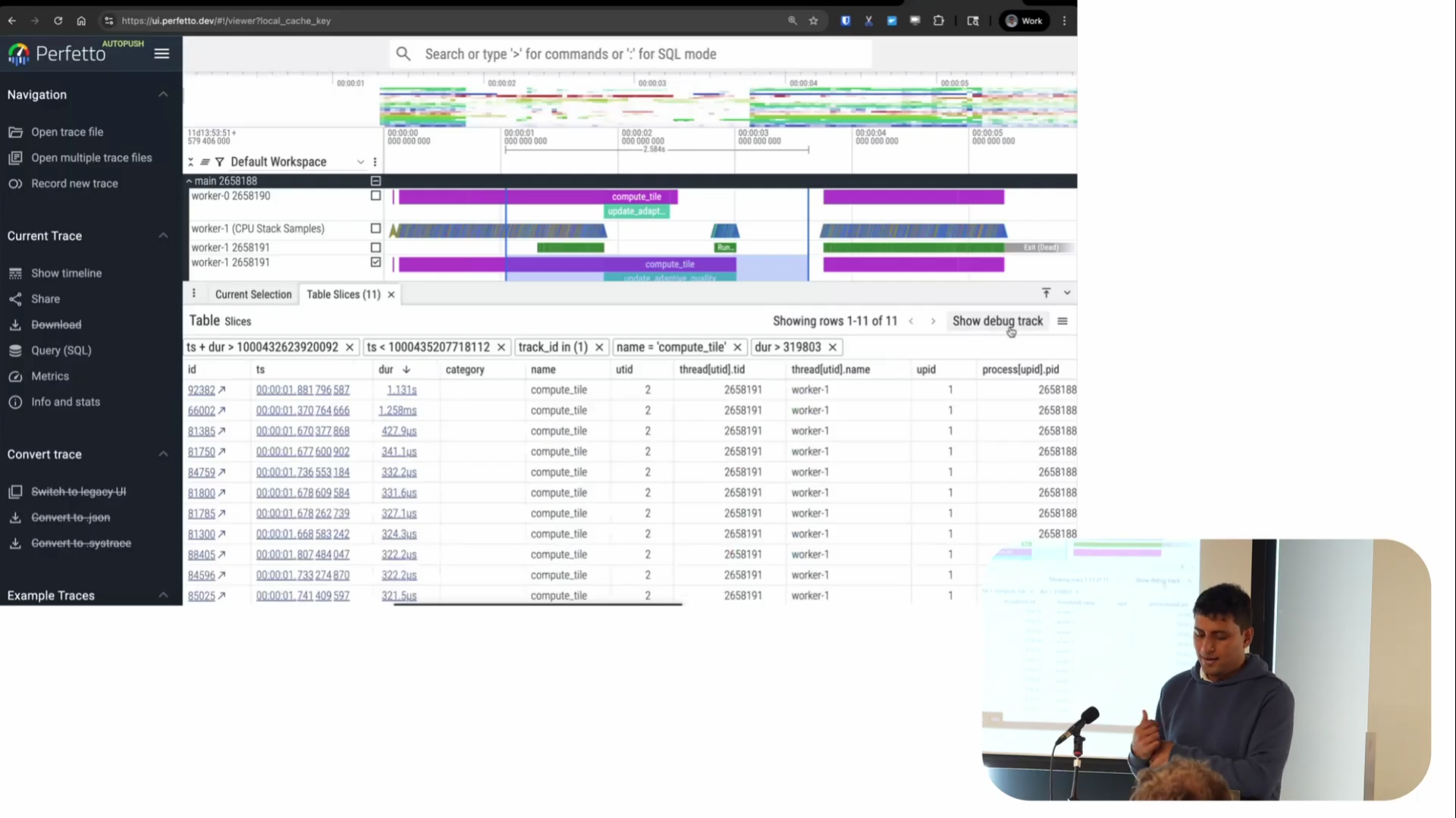Open the table options hamburger beside Show debug track
Viewport: 1456px width, 818px height.
pos(1062,321)
